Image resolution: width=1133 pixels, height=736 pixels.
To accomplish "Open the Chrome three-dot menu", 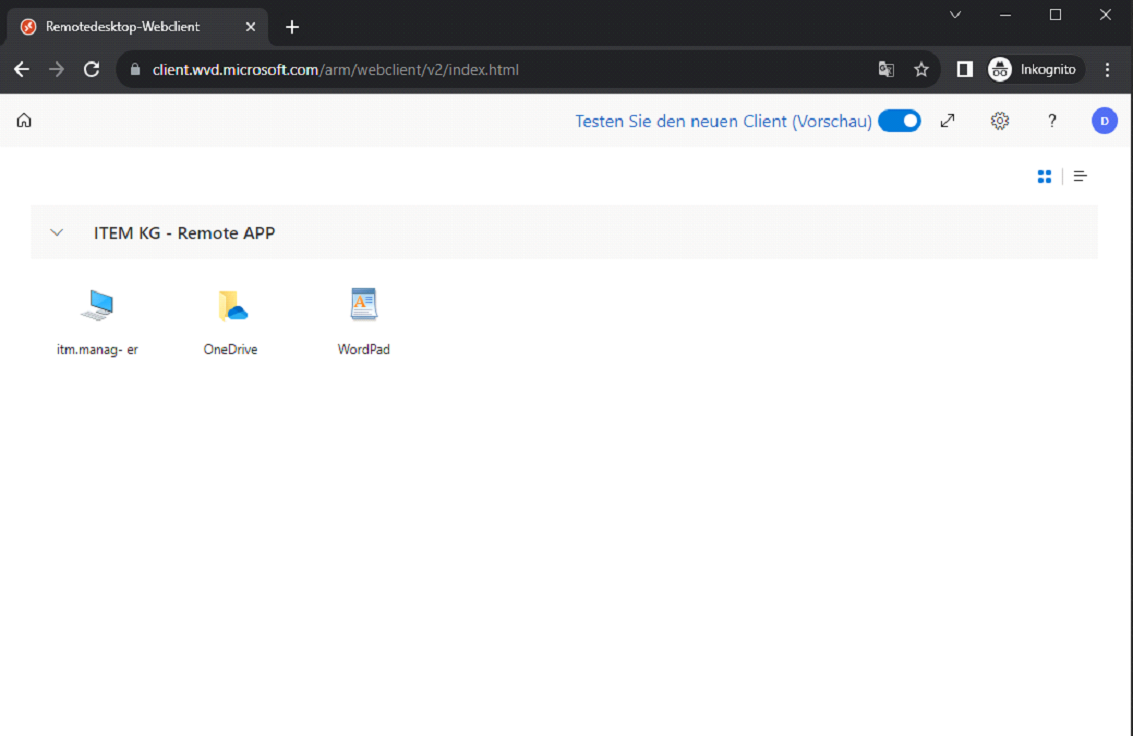I will coord(1107,69).
